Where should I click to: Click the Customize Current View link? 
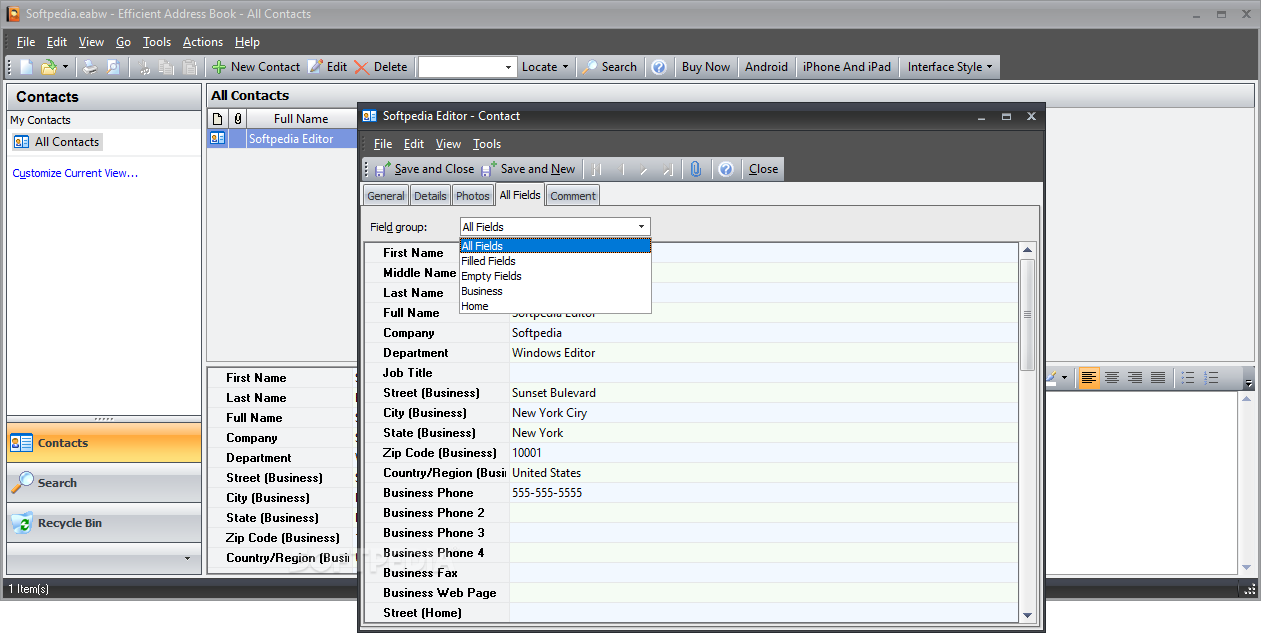75,173
